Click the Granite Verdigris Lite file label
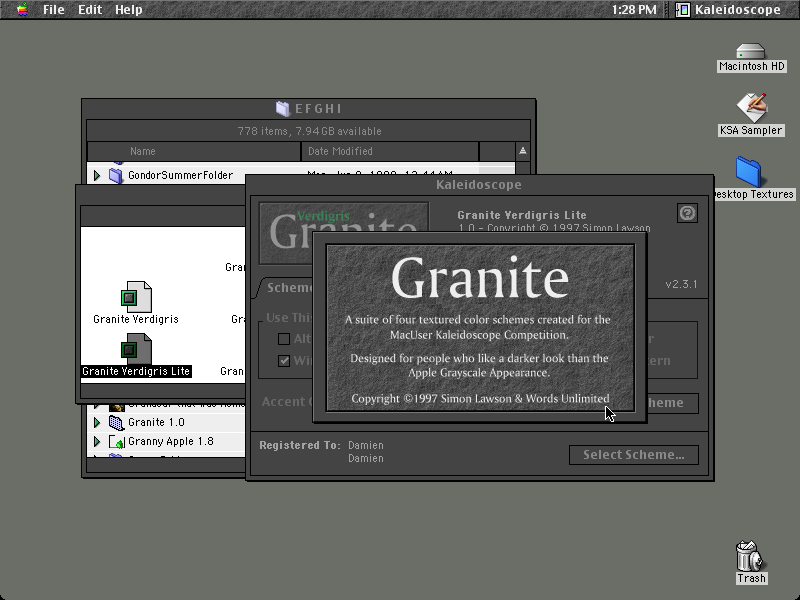This screenshot has height=600, width=800. click(x=136, y=371)
